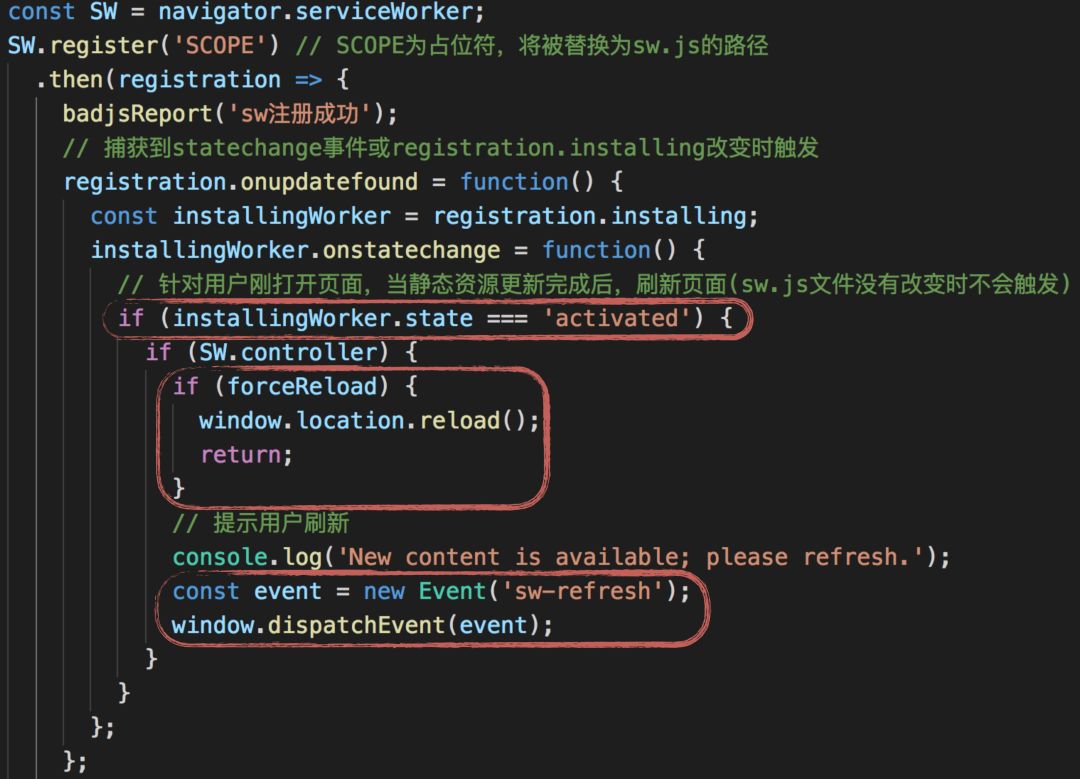
Task: Click the installingWorker.state expression
Action: 322,318
